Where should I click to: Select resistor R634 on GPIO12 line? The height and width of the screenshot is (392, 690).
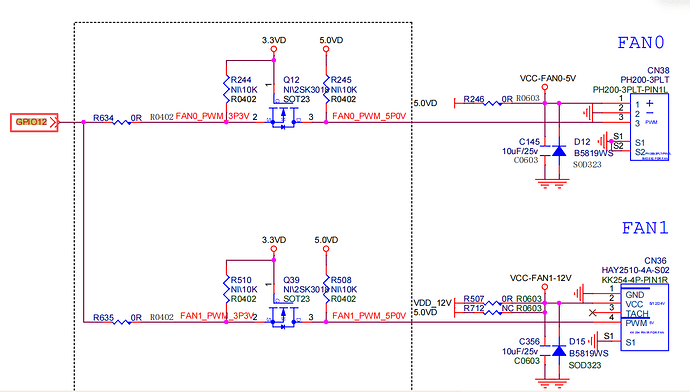pos(122,122)
